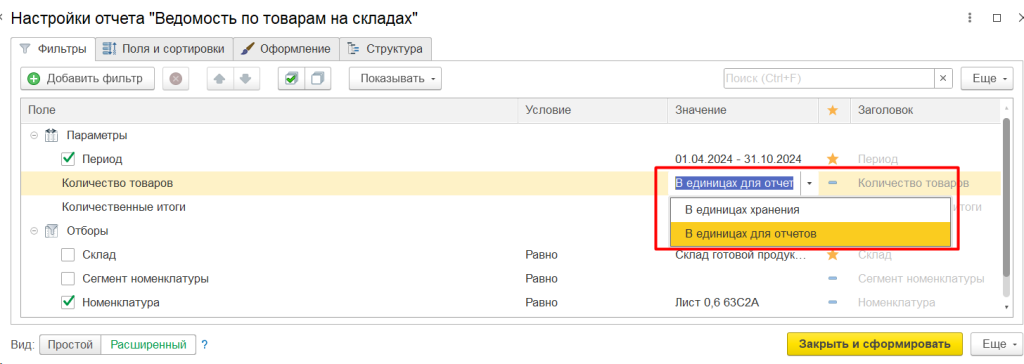The width and height of the screenshot is (1024, 364).
Task: Uncheck the Номенклатура filter checkbox
Action: [68, 303]
